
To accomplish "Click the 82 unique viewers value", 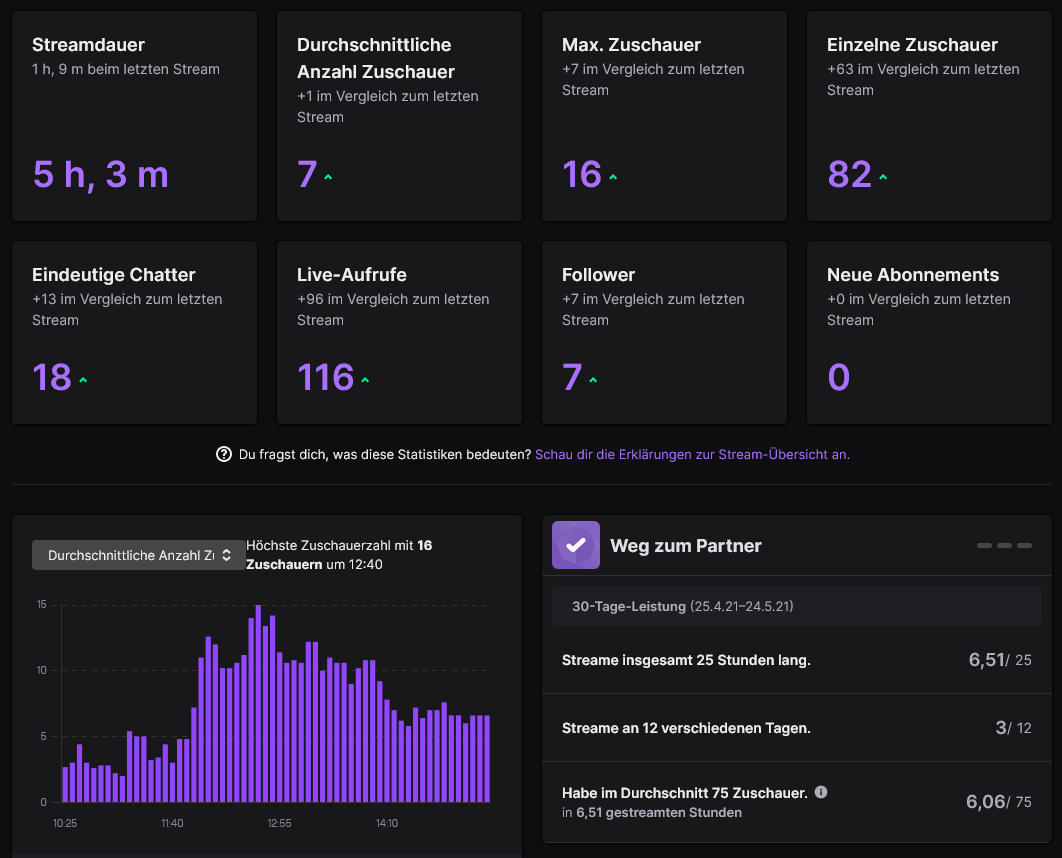I will tap(849, 174).
